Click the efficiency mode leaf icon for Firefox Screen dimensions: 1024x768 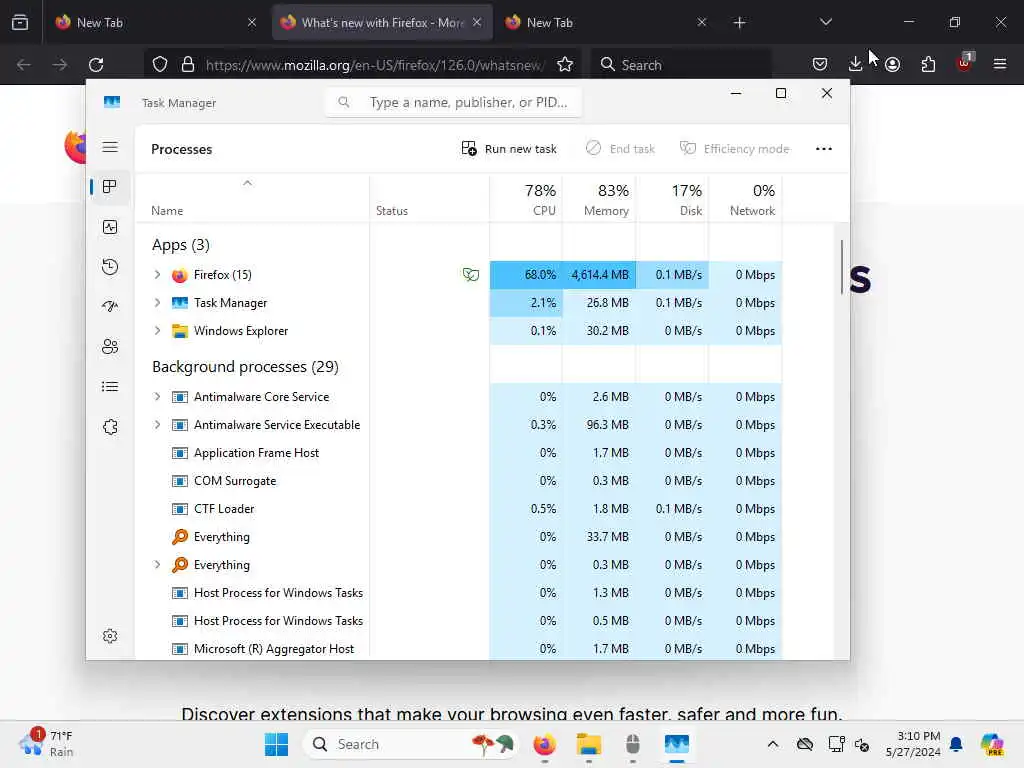[x=470, y=275]
